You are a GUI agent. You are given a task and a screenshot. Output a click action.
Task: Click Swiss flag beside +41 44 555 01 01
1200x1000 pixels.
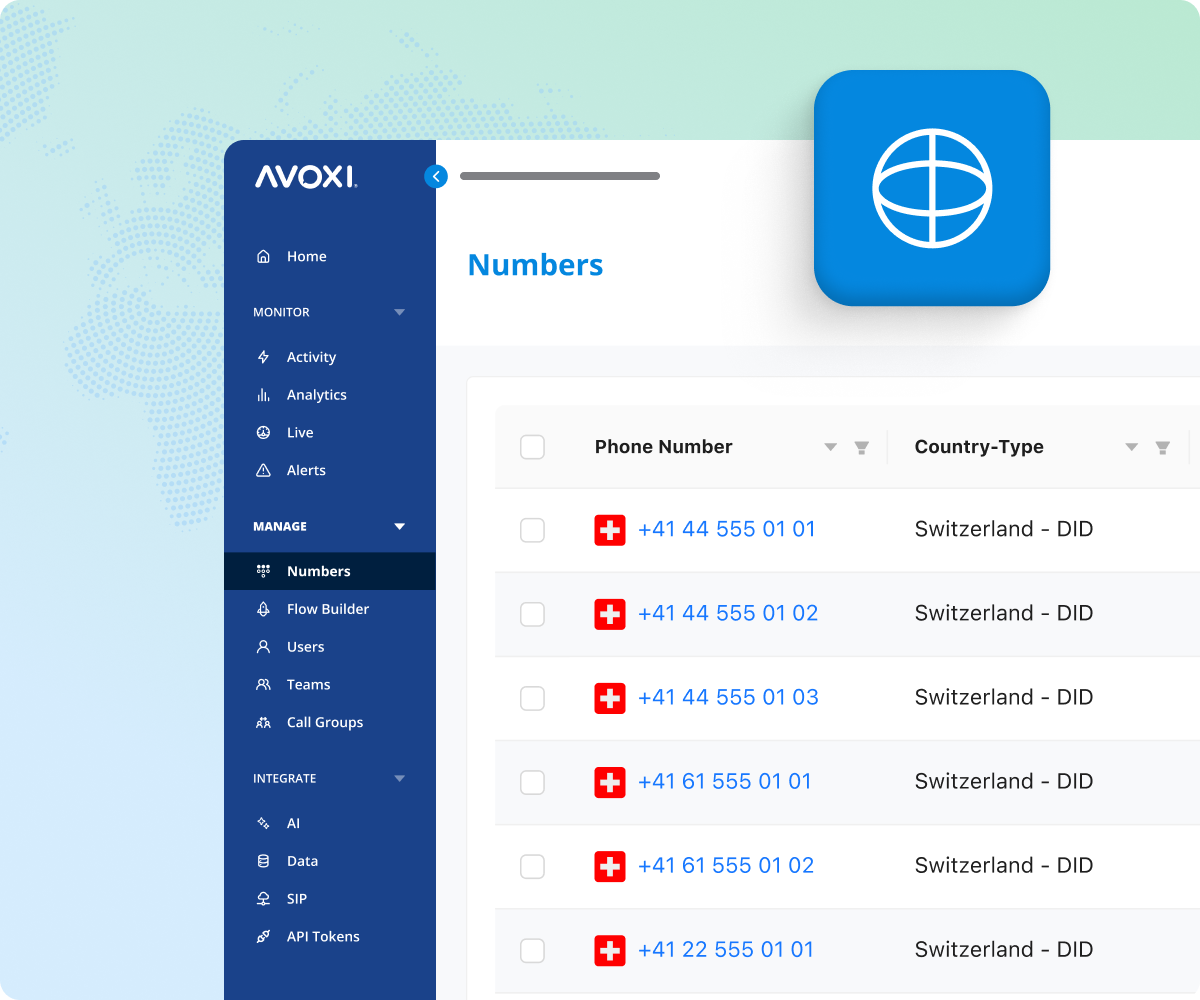610,530
